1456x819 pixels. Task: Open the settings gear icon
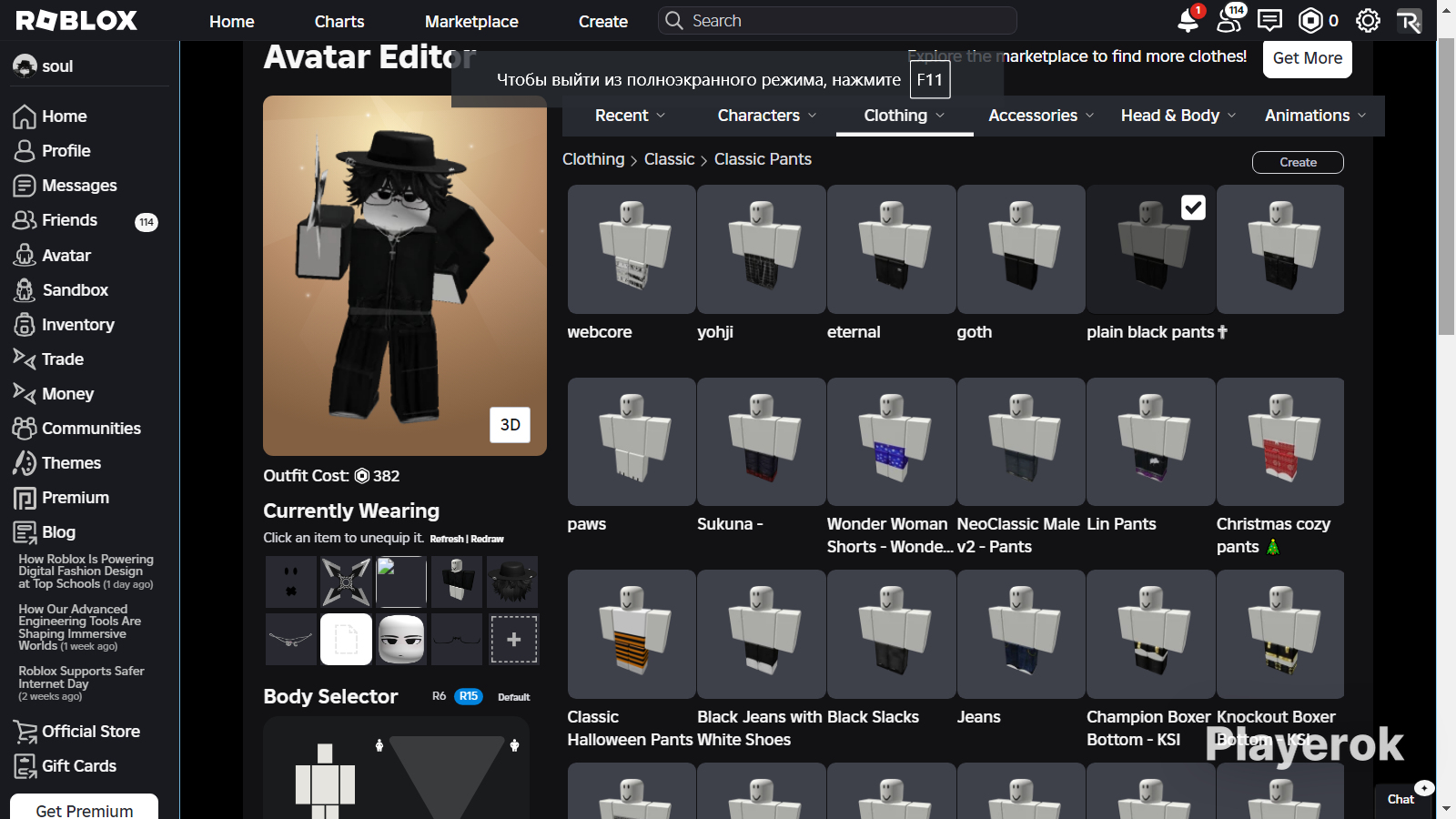click(x=1368, y=20)
